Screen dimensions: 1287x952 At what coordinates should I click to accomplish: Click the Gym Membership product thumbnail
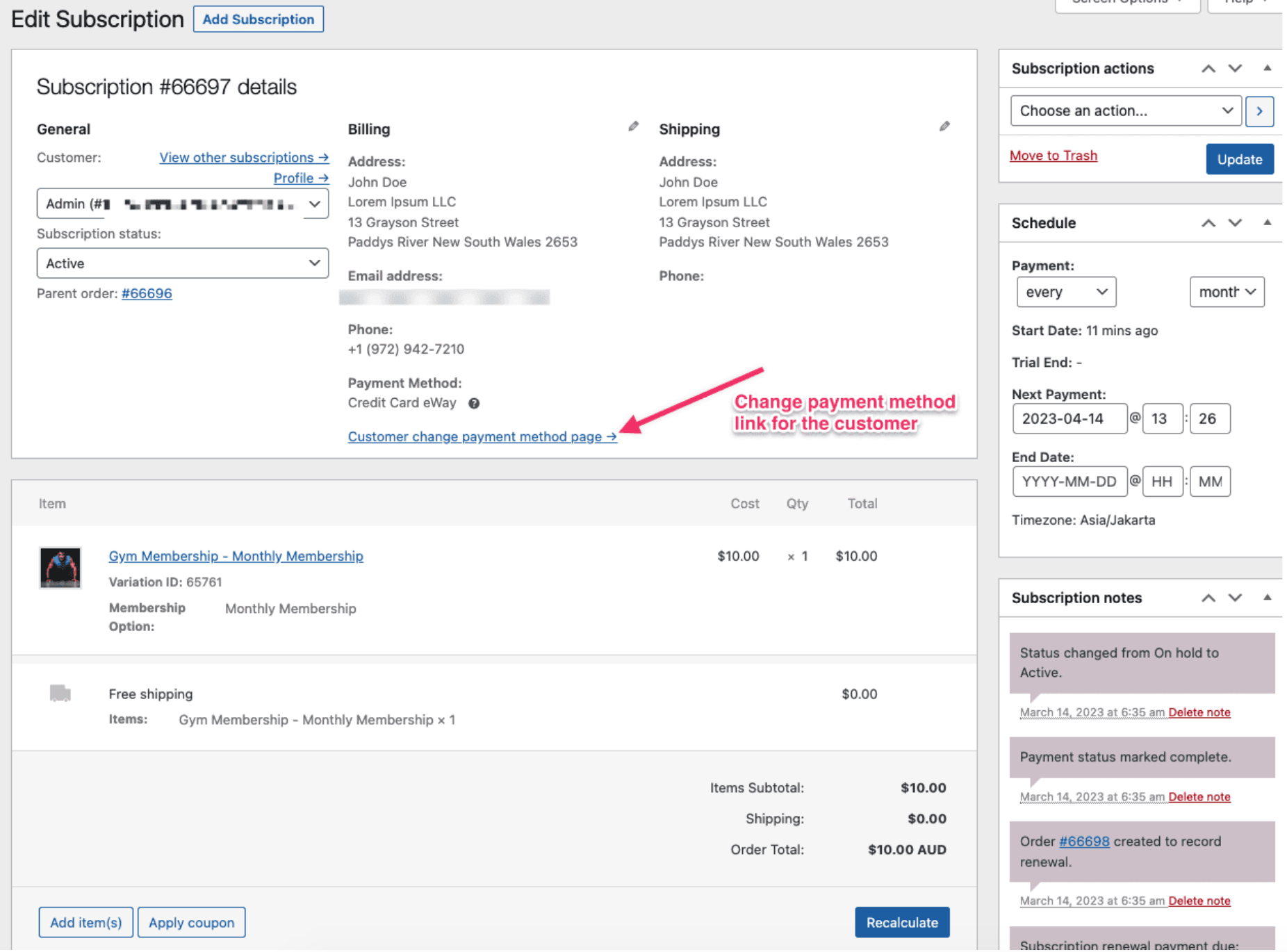point(60,568)
